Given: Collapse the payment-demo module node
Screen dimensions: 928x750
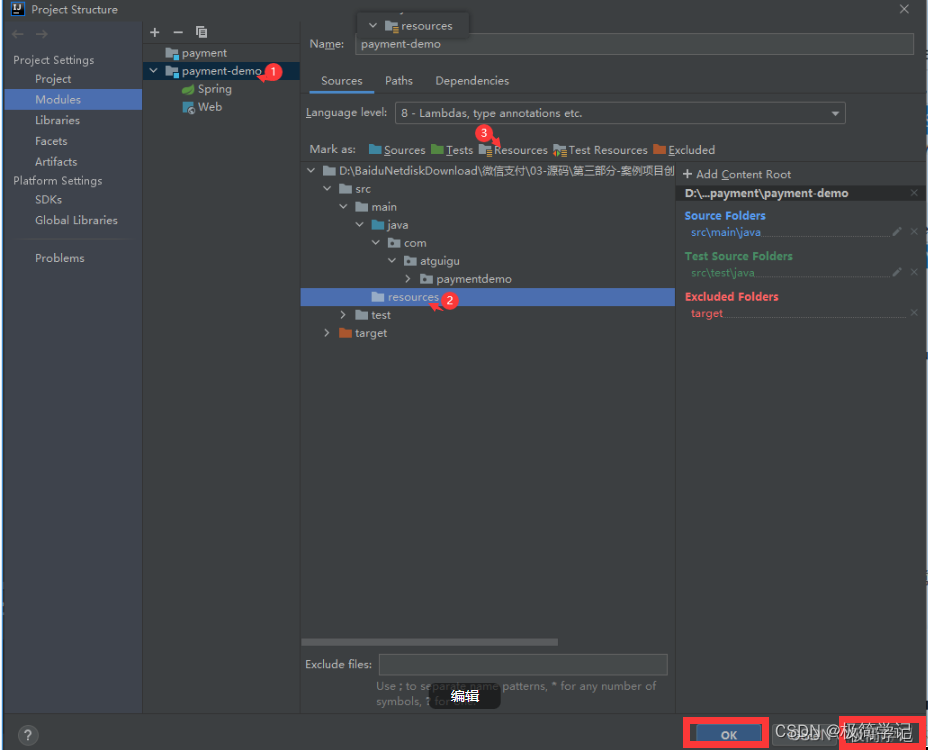Looking at the screenshot, I should [x=153, y=71].
